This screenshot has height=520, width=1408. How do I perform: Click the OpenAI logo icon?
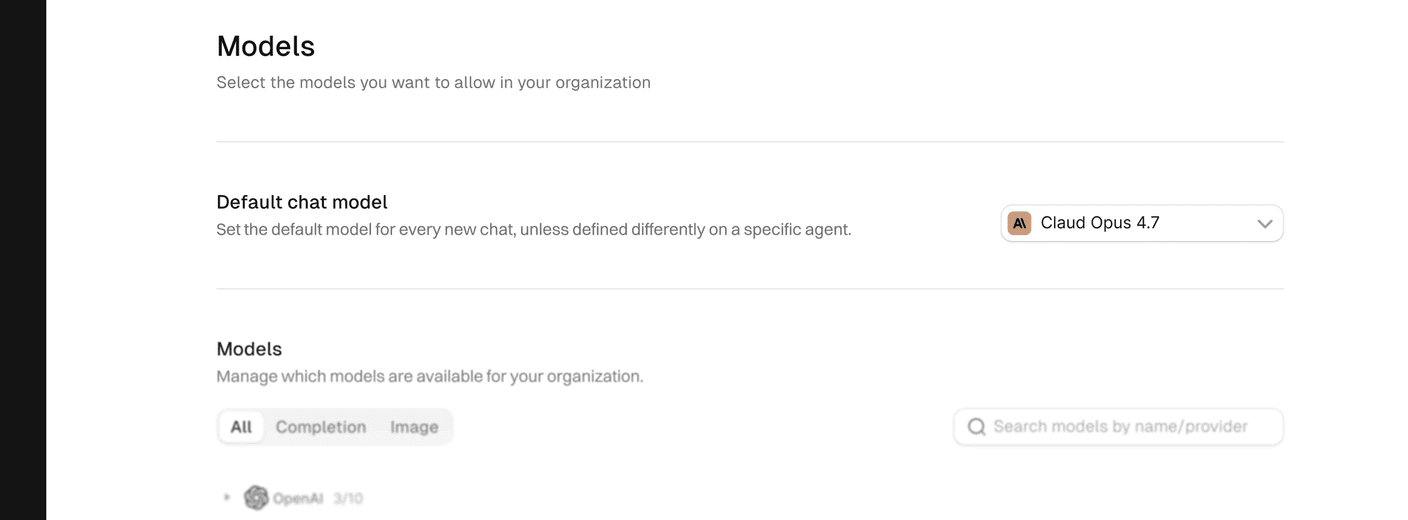pyautogui.click(x=256, y=497)
